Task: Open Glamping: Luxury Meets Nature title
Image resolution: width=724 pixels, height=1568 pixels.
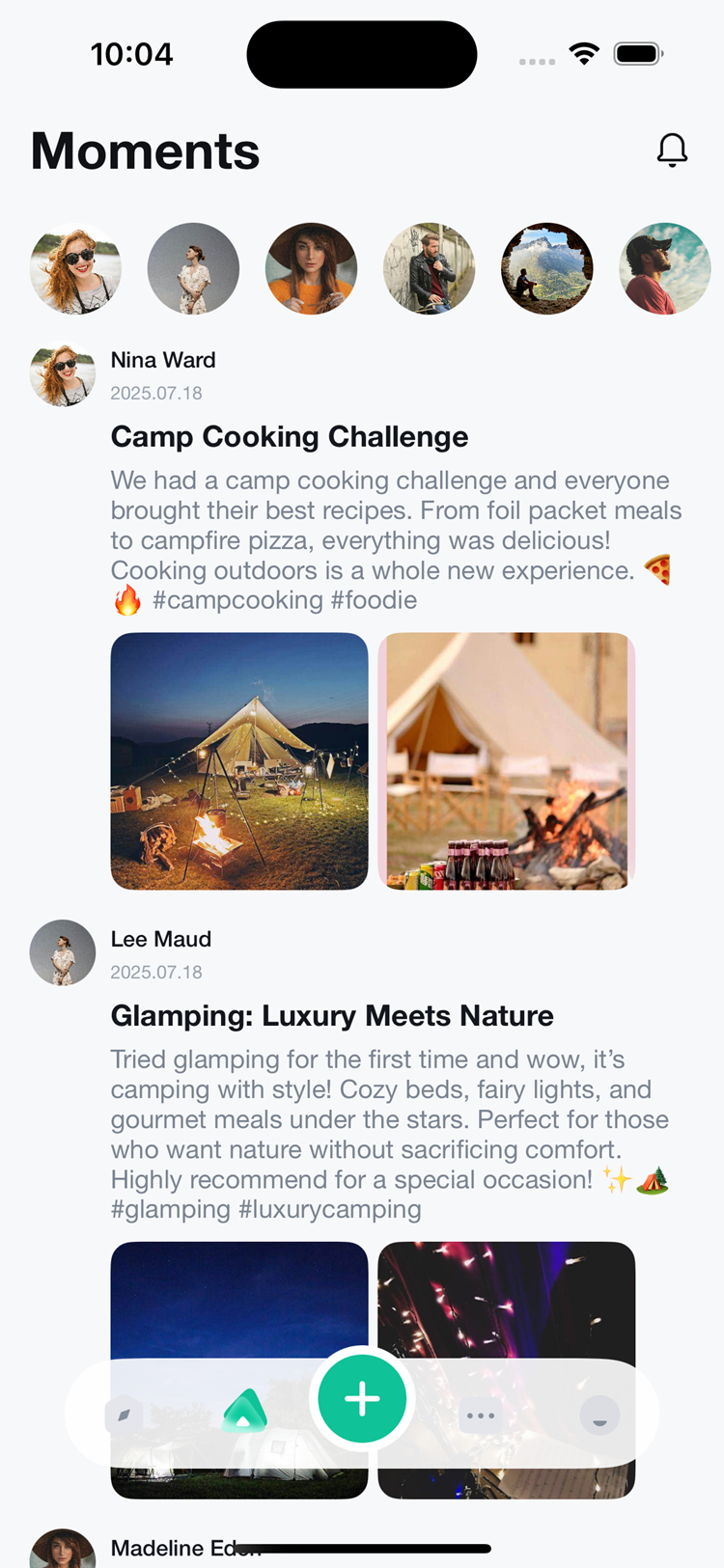Action: point(332,1016)
